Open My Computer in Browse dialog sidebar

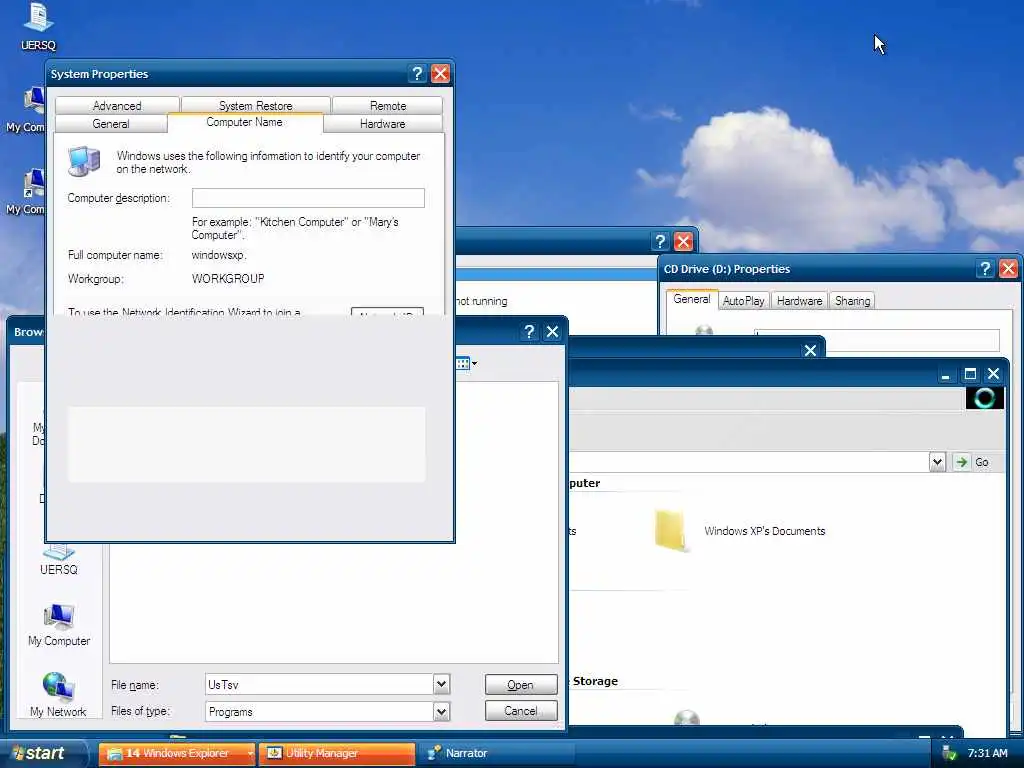(x=59, y=625)
